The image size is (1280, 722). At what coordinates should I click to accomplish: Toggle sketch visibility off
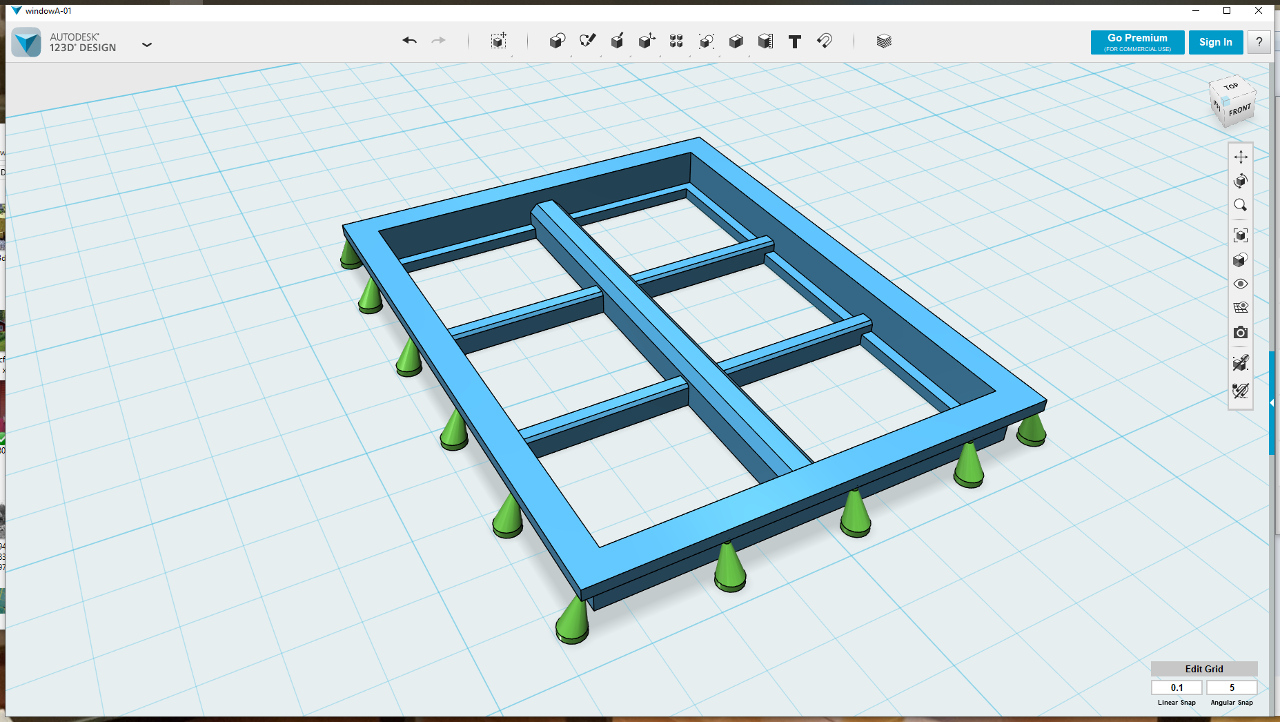[x=1241, y=362]
